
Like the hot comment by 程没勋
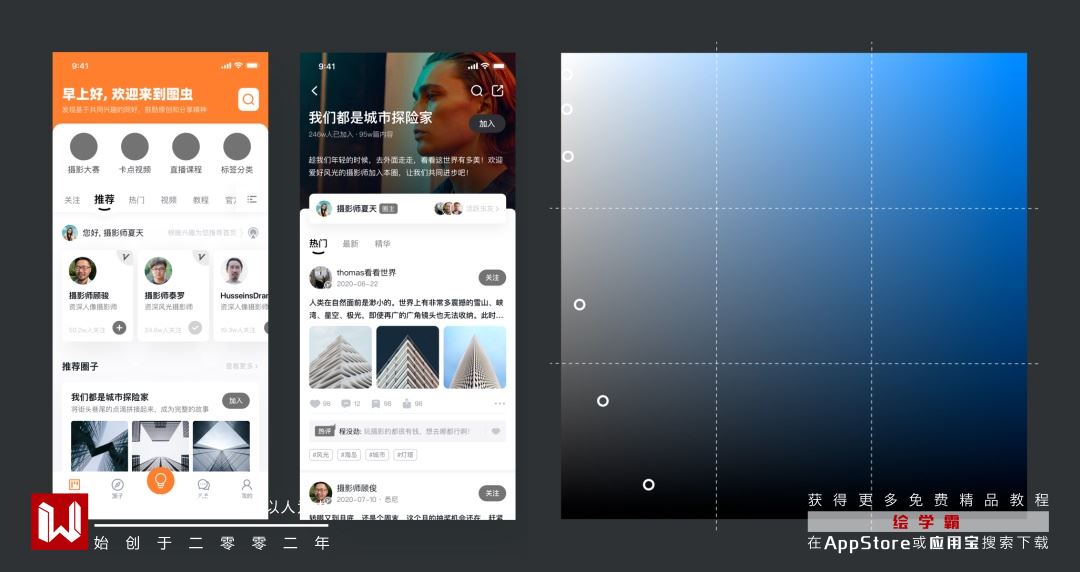click(x=496, y=431)
